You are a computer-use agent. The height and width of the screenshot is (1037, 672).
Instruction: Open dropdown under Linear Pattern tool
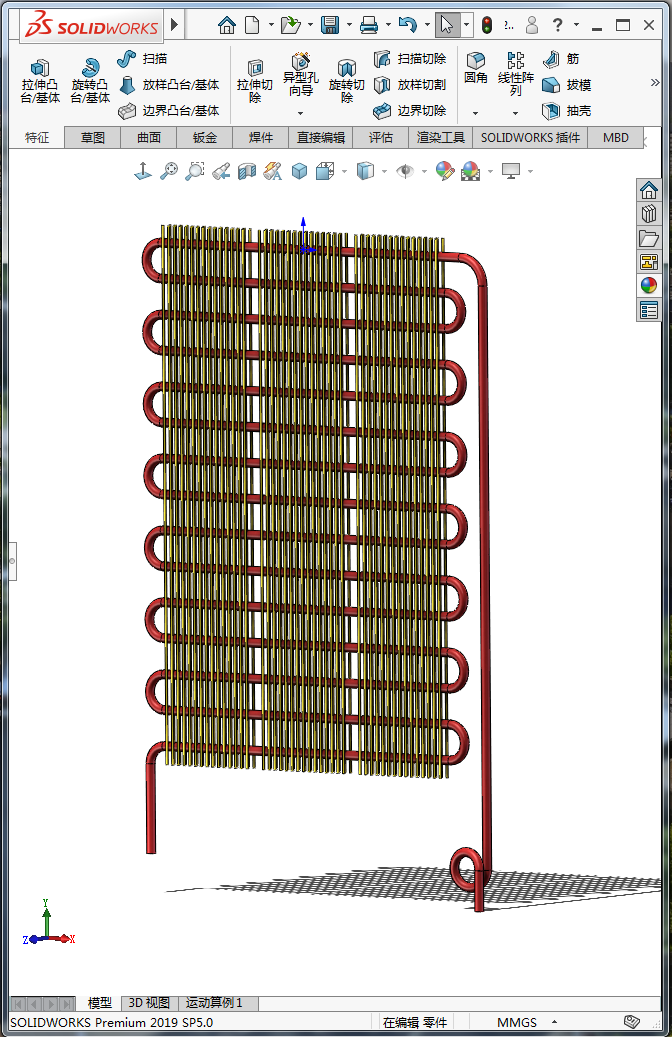[515, 113]
